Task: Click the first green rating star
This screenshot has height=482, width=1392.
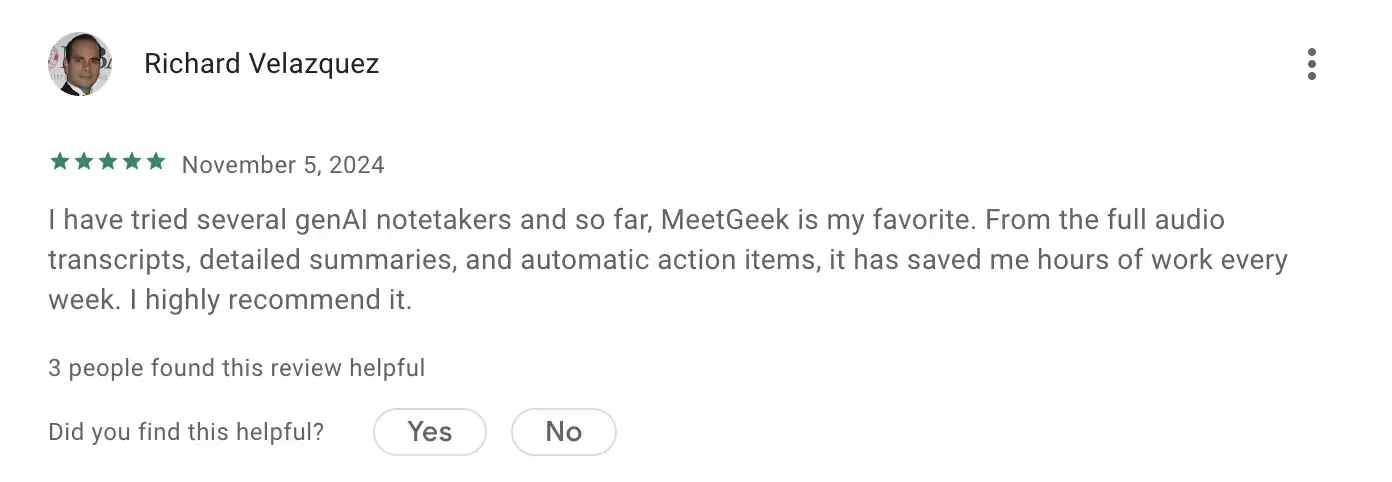Action: coord(59,162)
